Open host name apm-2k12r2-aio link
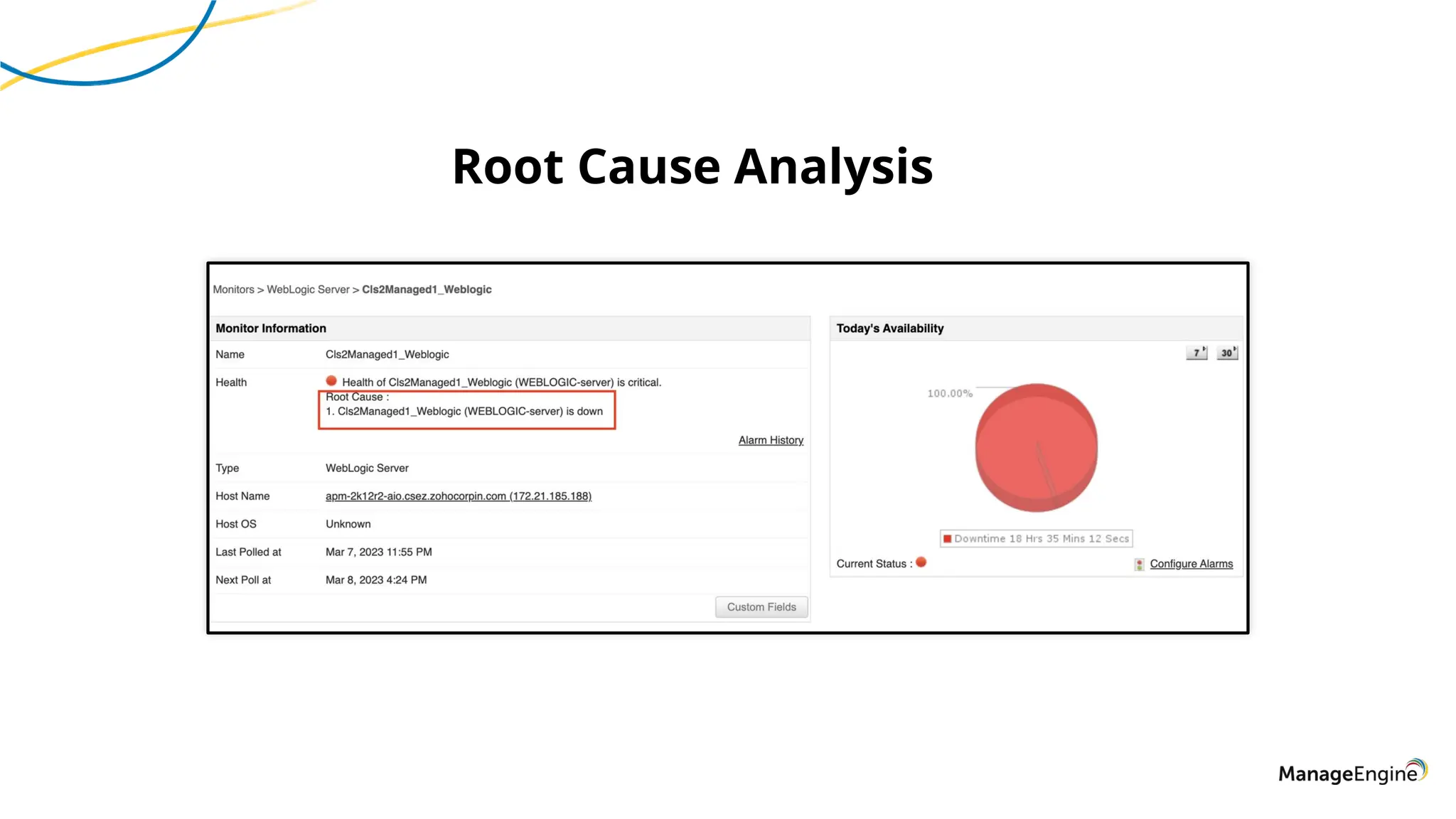The width and height of the screenshot is (1456, 819). (459, 496)
